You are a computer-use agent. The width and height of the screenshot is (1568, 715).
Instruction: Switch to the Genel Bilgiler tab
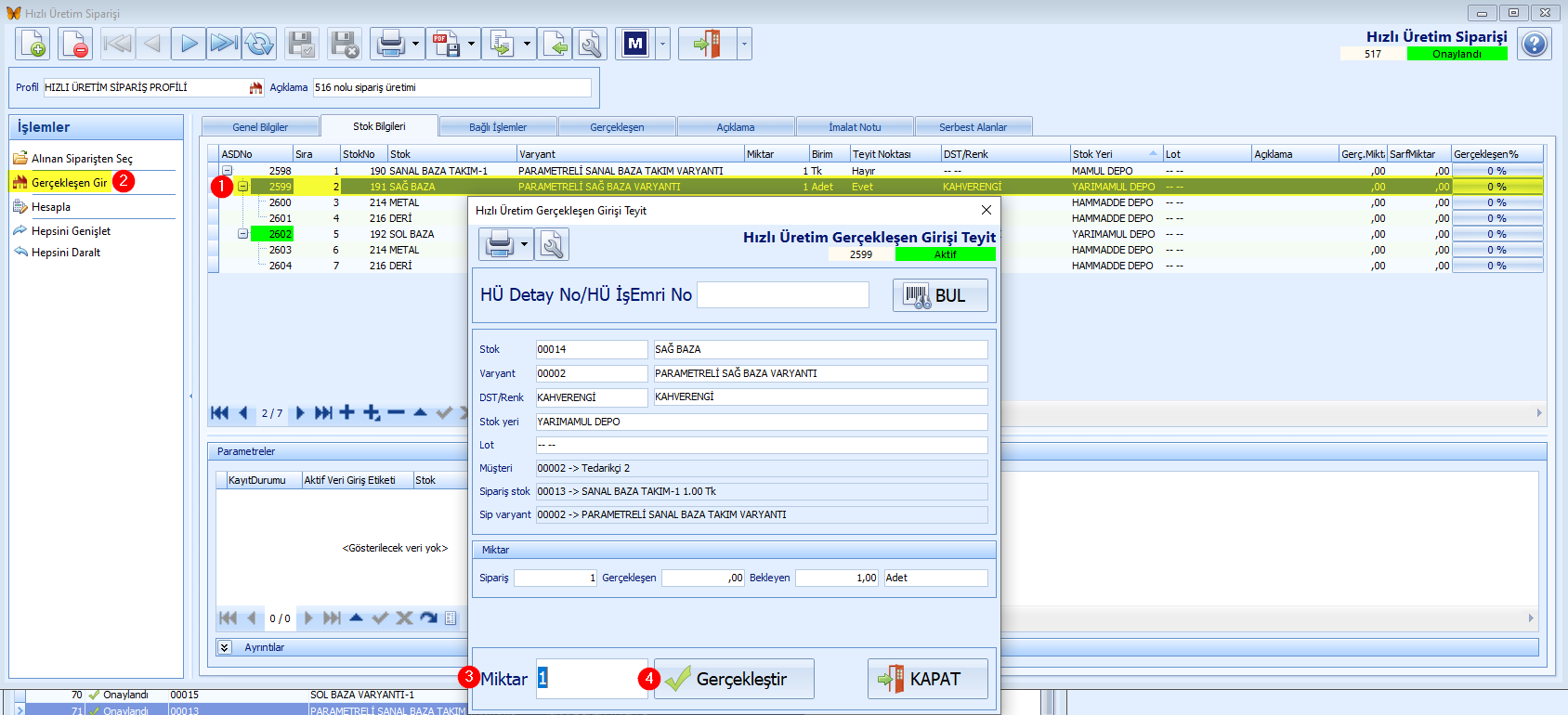pos(260,127)
